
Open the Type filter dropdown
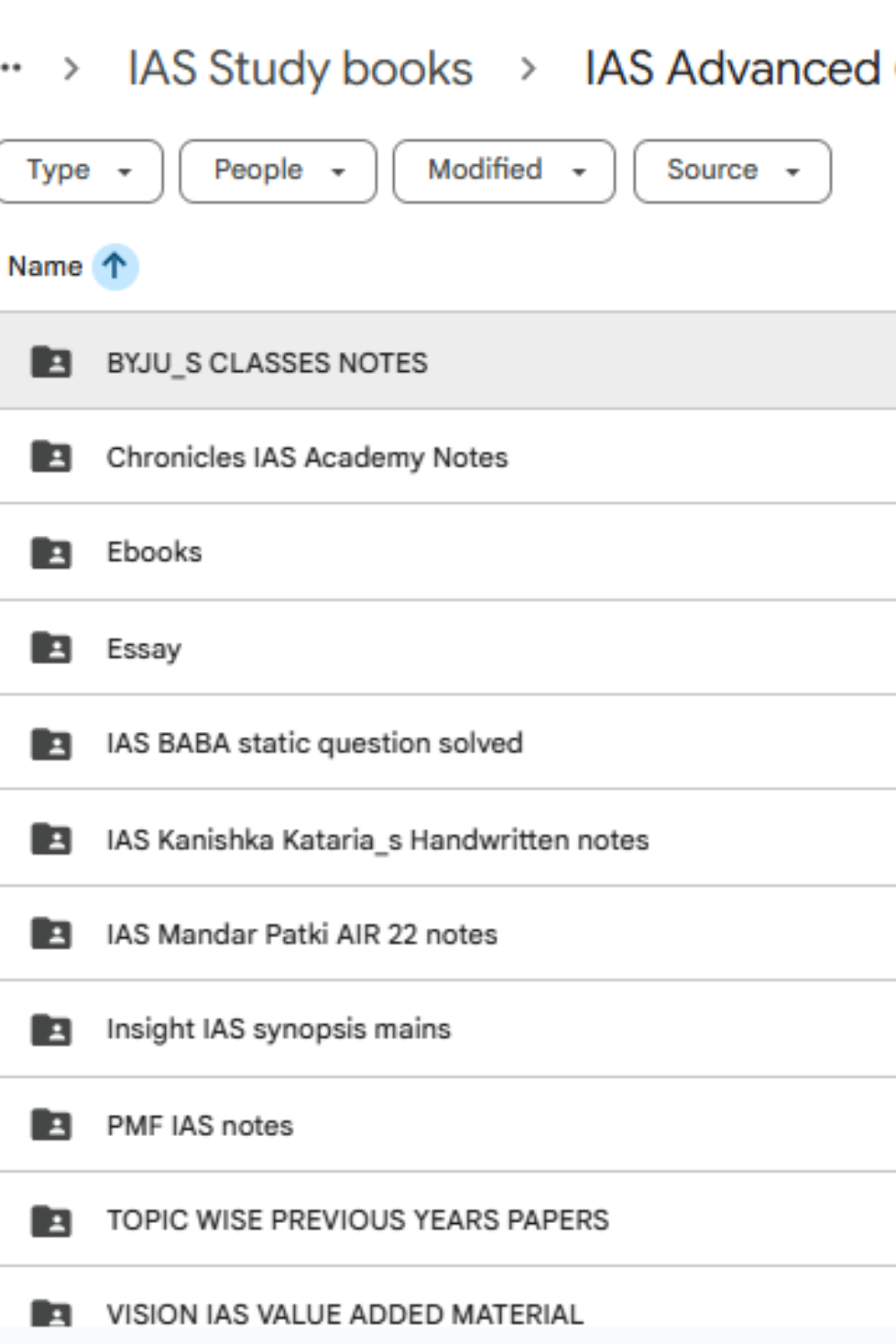[80, 170]
